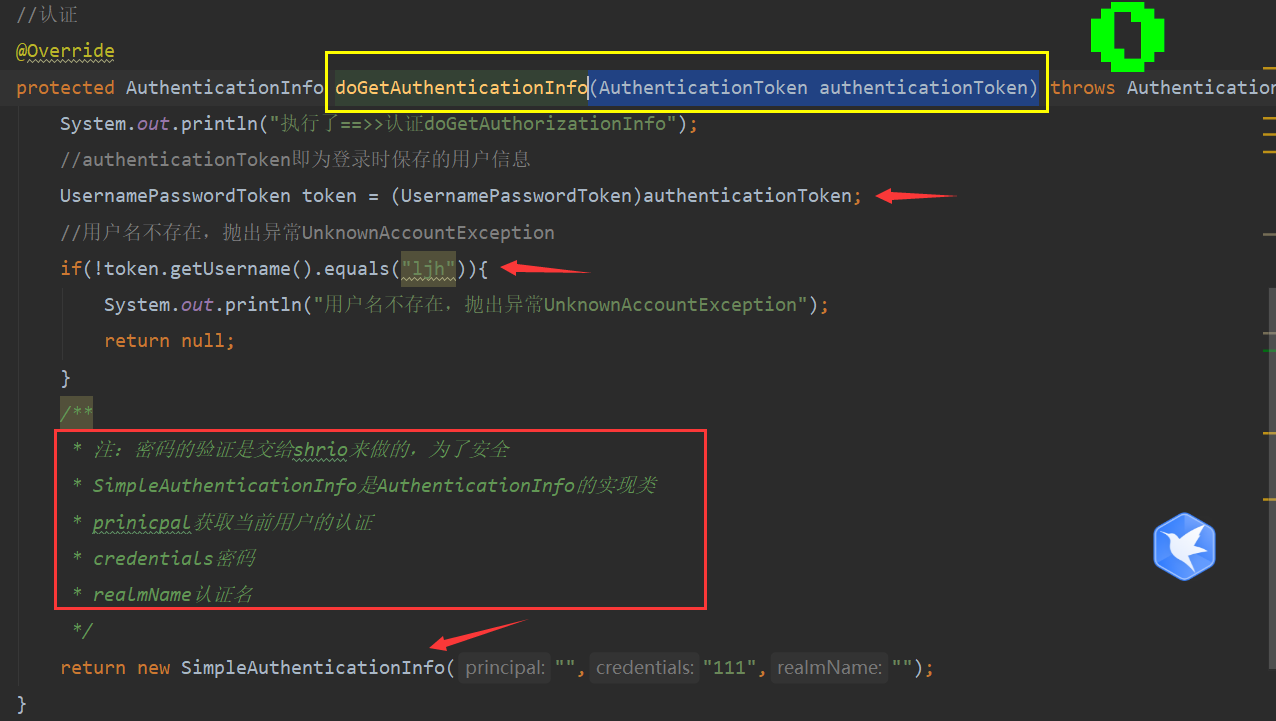Click the "111" password string
Image resolution: width=1276 pixels, height=721 pixels.
pyautogui.click(x=729, y=667)
